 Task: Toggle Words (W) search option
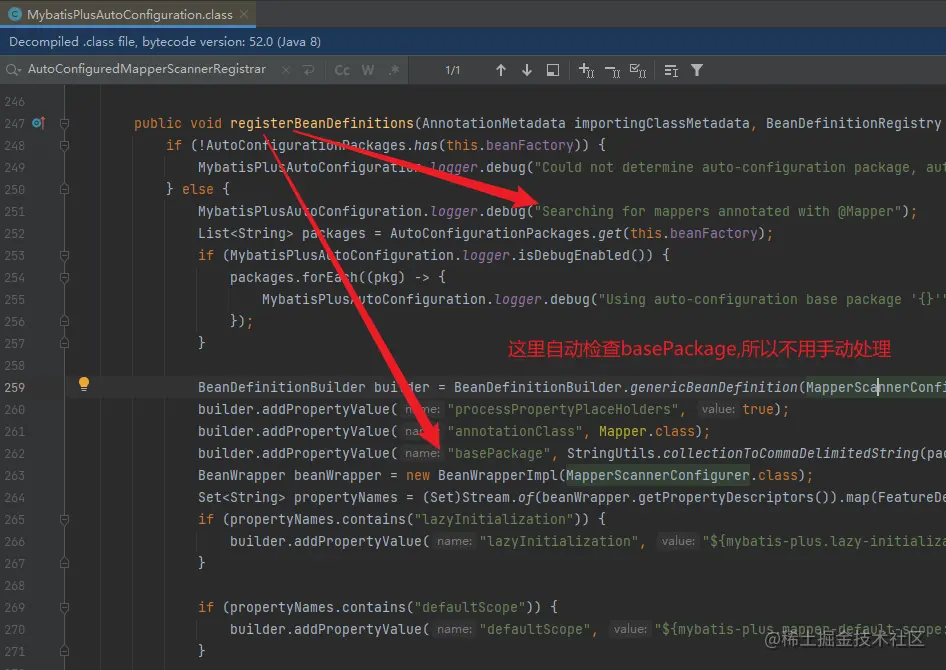click(367, 70)
